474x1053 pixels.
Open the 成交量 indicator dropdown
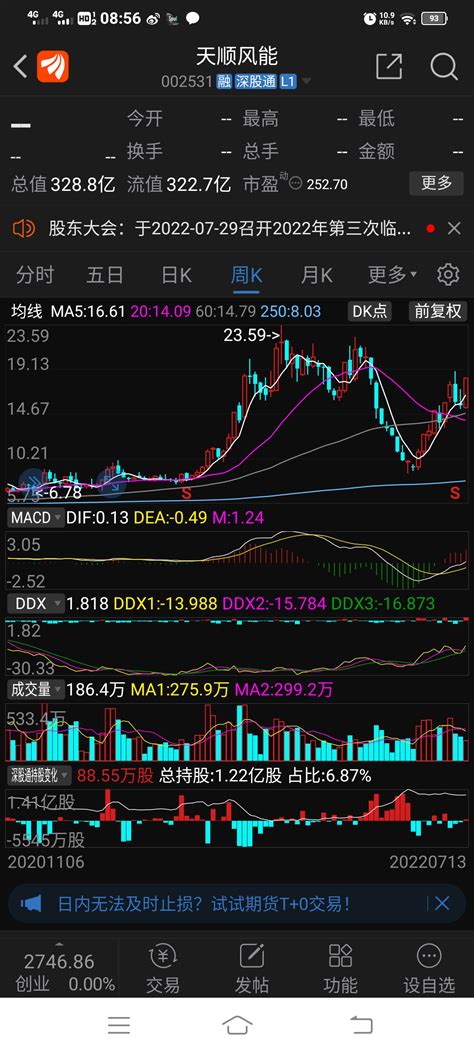pos(36,690)
